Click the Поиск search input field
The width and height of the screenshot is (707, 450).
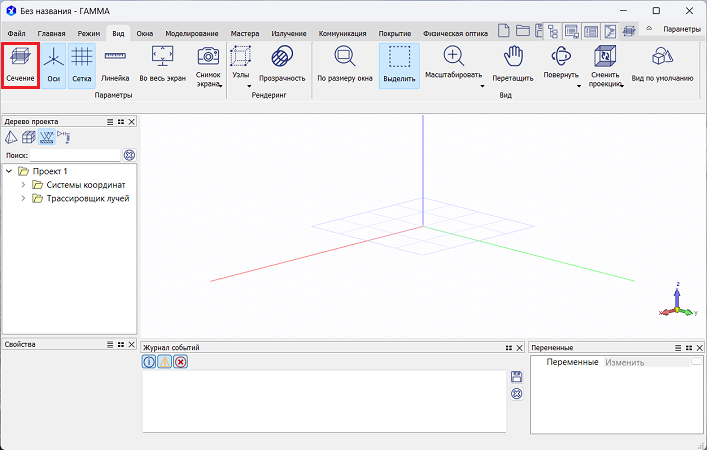tap(74, 155)
